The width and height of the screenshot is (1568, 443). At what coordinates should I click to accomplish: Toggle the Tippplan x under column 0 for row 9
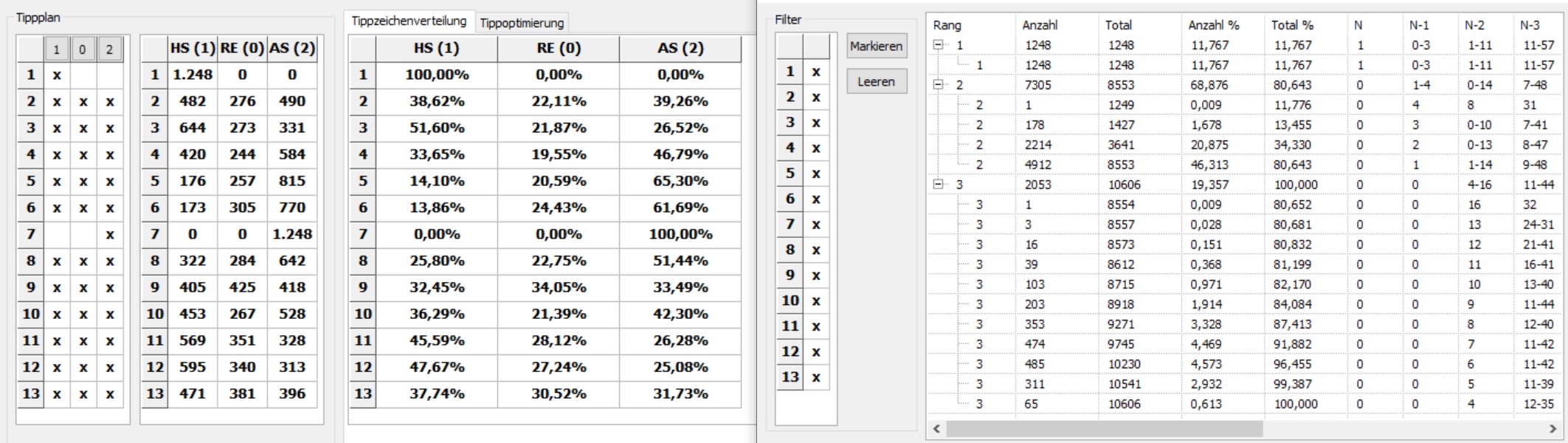(83, 287)
